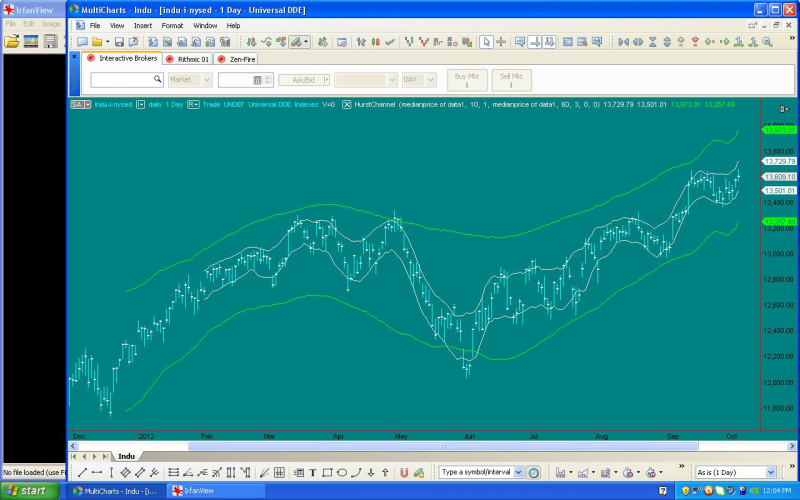Expand the hidden main toolbar chevron

coord(792,38)
